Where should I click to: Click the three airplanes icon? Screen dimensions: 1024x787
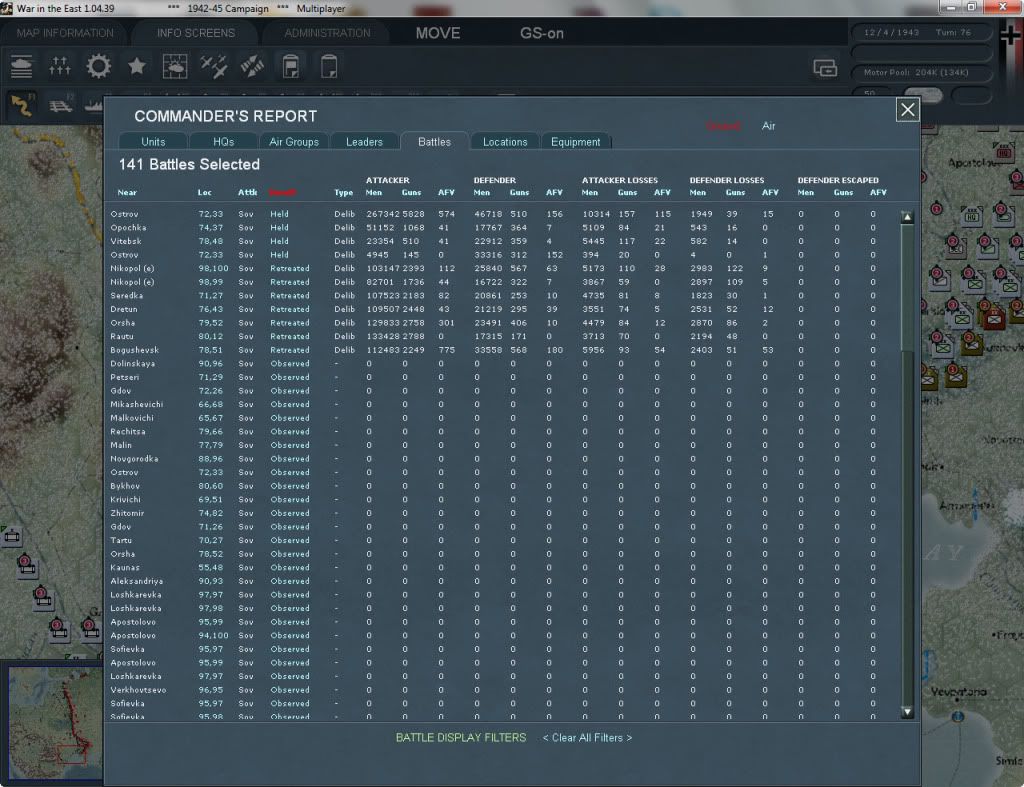[x=214, y=67]
